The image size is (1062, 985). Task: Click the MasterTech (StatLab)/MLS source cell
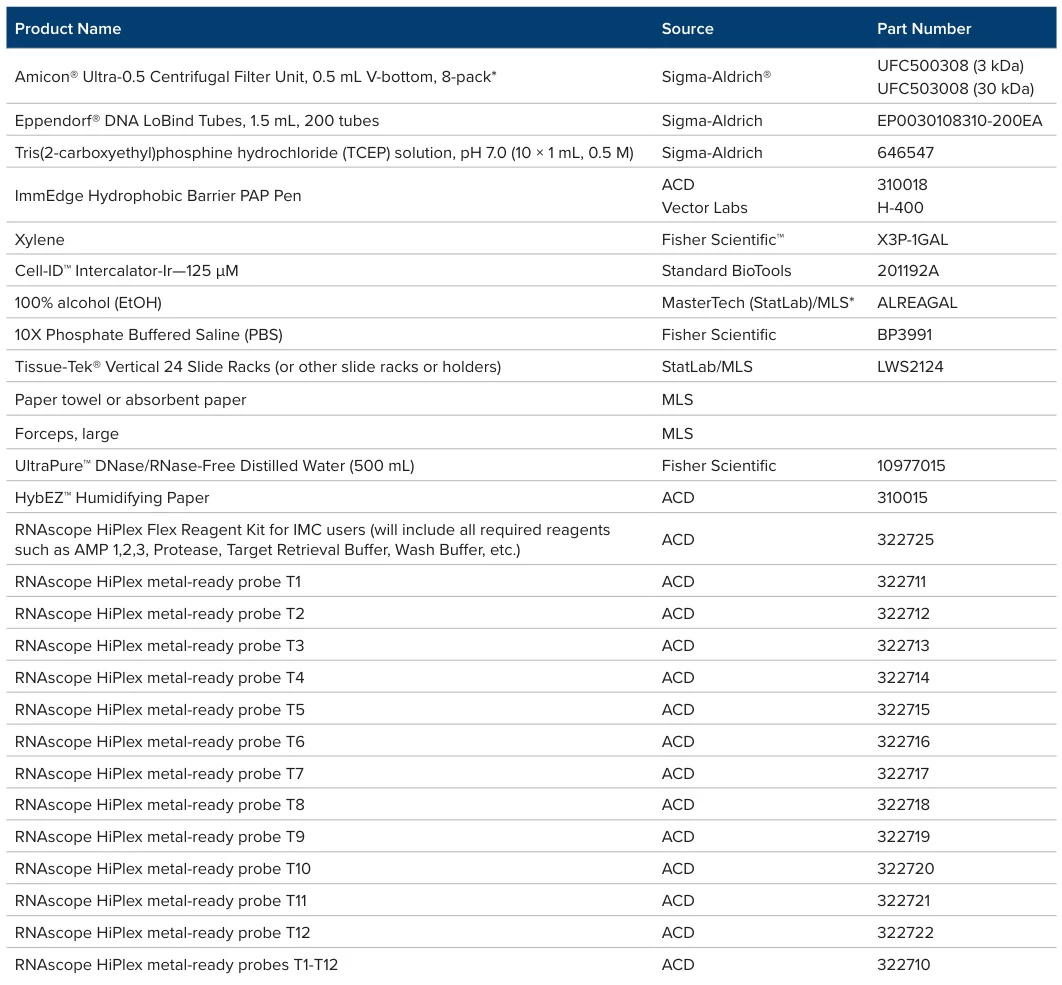(758, 303)
